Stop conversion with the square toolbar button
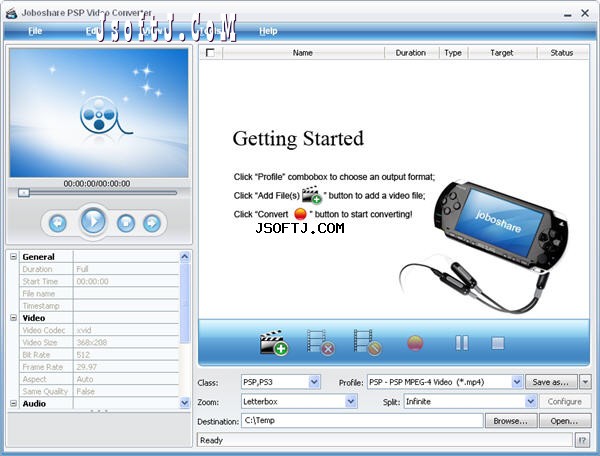Screen dimensions: 600x456 [x=498, y=343]
